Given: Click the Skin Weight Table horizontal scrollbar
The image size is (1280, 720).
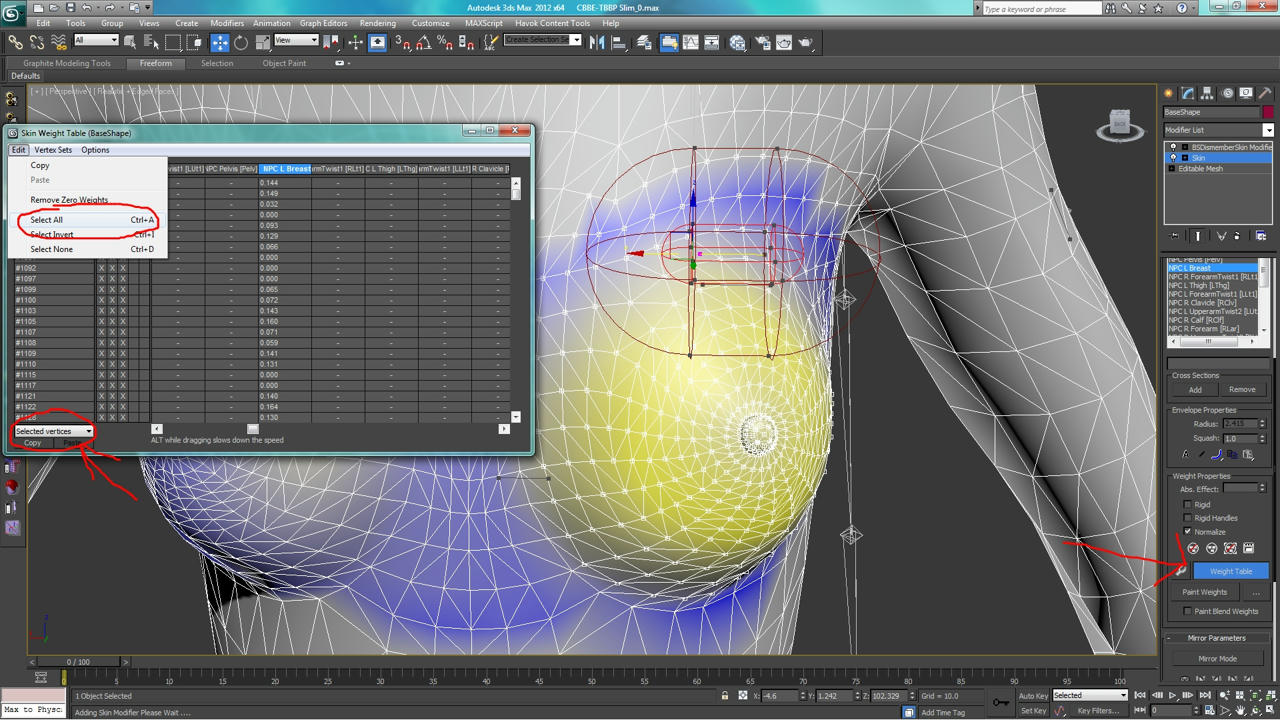Looking at the screenshot, I should [330, 429].
